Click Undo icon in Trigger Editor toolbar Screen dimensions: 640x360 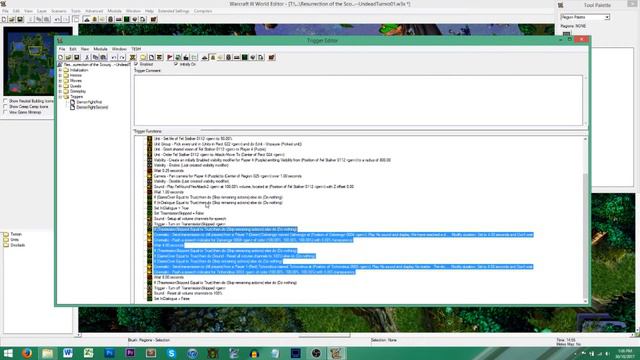114,58
